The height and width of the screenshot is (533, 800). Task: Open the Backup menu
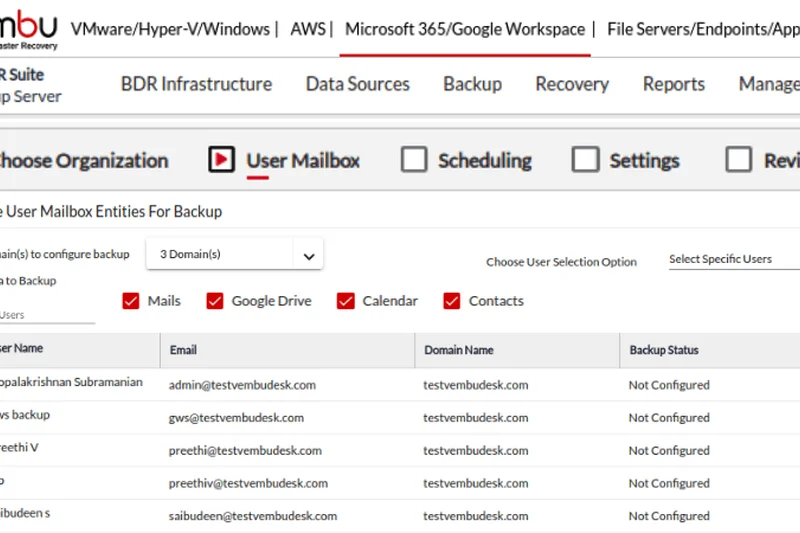[472, 84]
